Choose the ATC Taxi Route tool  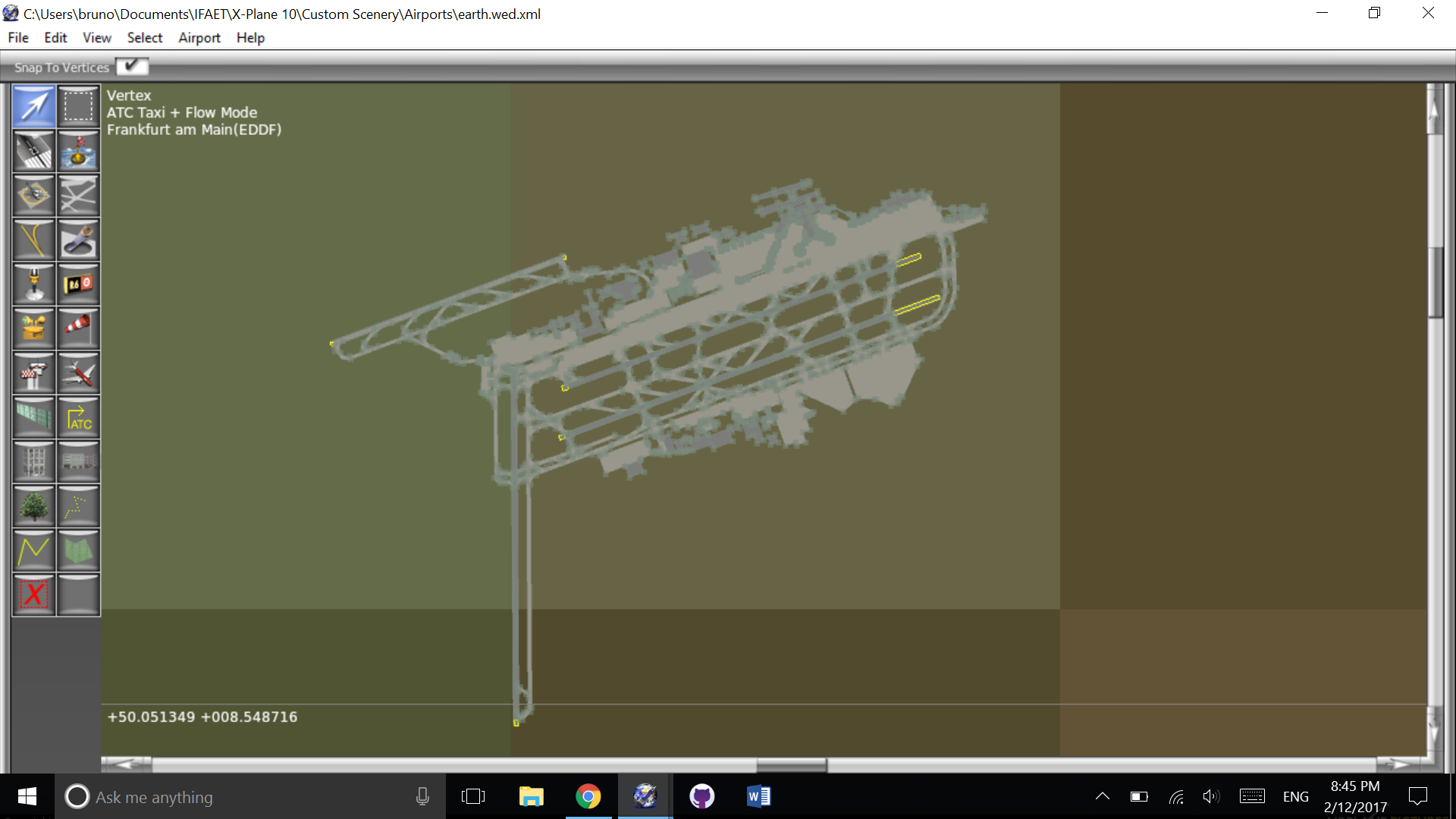click(78, 417)
